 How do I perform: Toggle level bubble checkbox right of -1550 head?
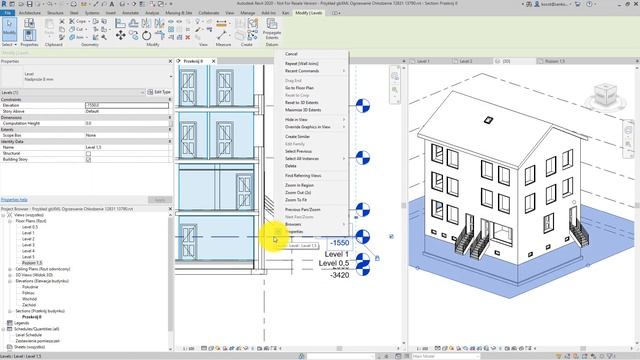[x=391, y=236]
